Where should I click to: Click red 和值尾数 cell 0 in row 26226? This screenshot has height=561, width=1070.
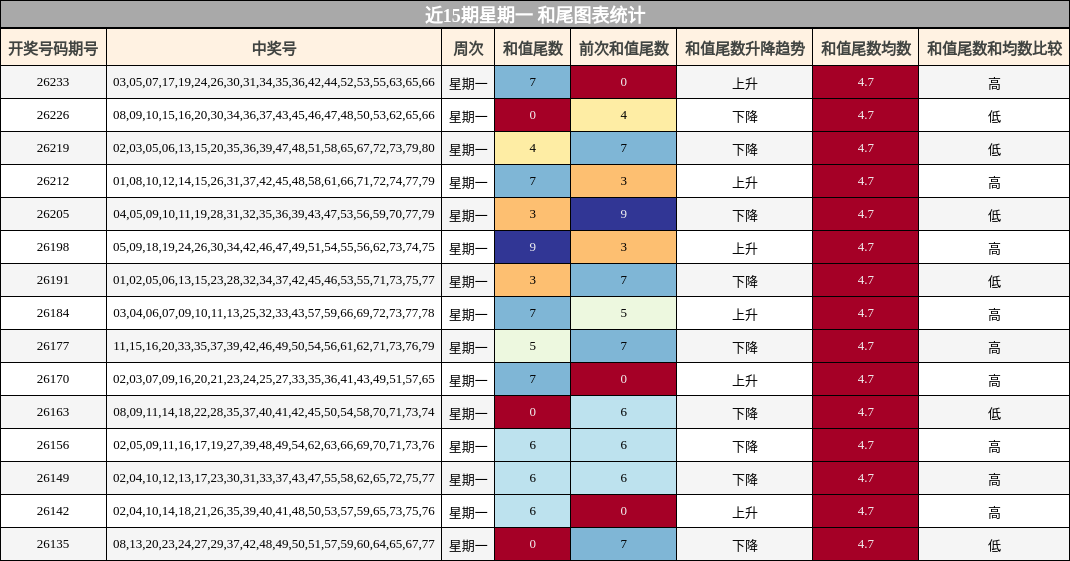tap(532, 115)
